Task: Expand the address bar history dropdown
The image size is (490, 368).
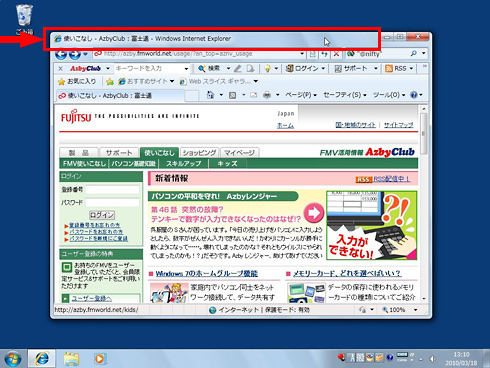Action: click(x=302, y=54)
